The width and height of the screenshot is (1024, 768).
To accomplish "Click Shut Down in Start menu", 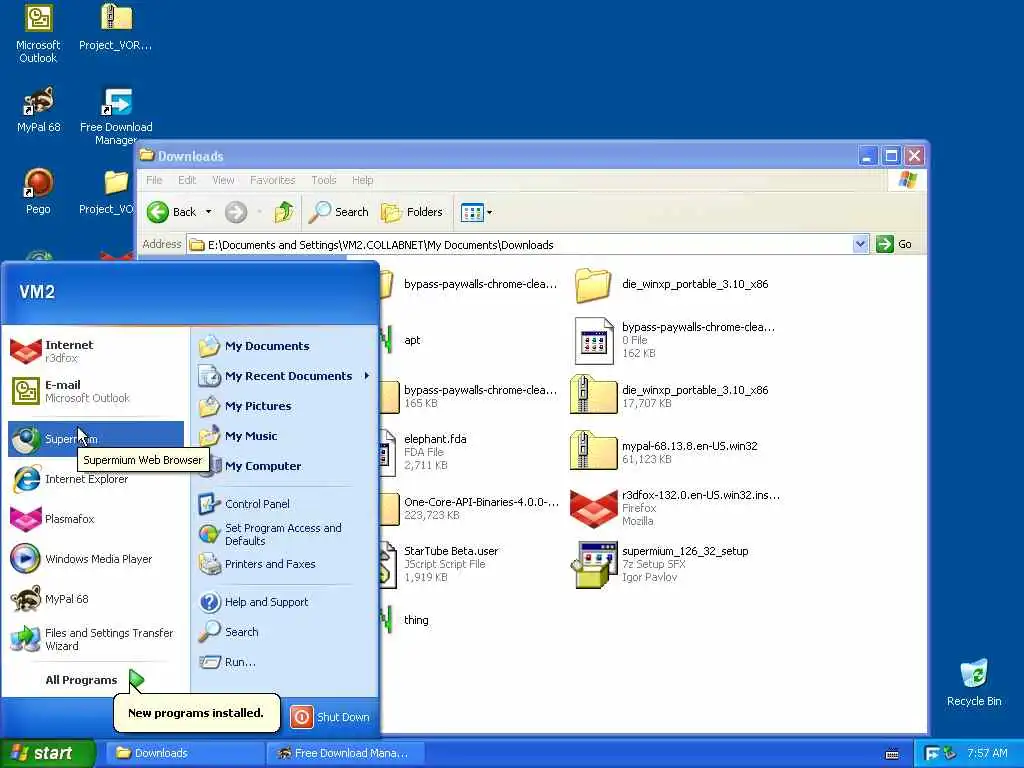I will pyautogui.click(x=330, y=717).
